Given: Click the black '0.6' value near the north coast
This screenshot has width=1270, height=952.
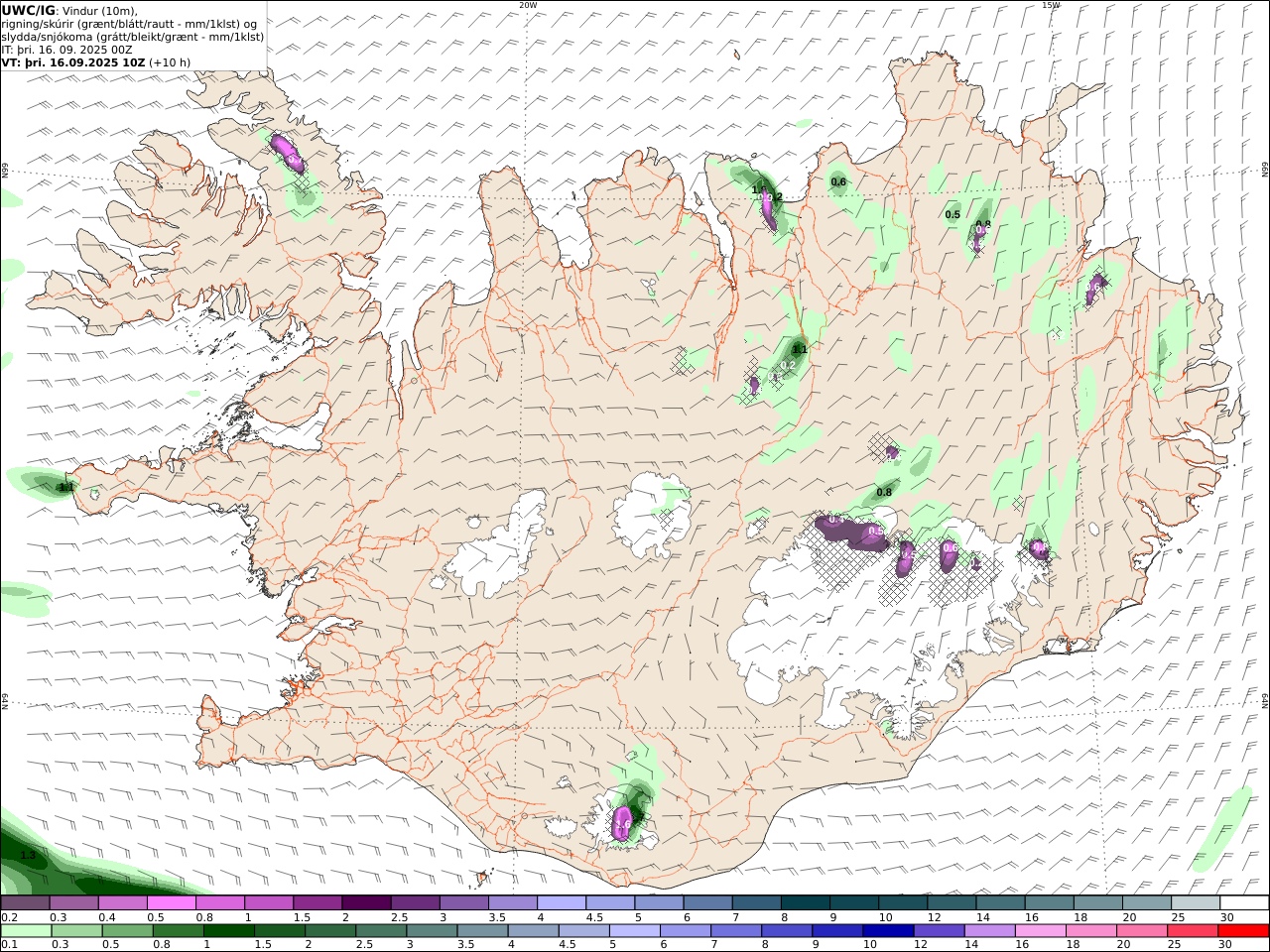Looking at the screenshot, I should click(x=838, y=181).
